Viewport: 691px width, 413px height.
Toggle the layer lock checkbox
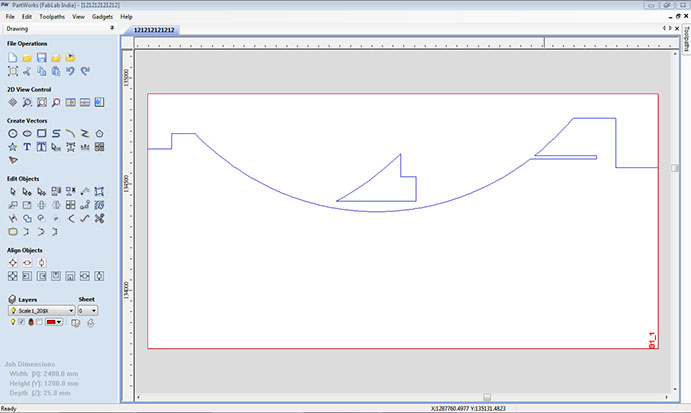39,322
